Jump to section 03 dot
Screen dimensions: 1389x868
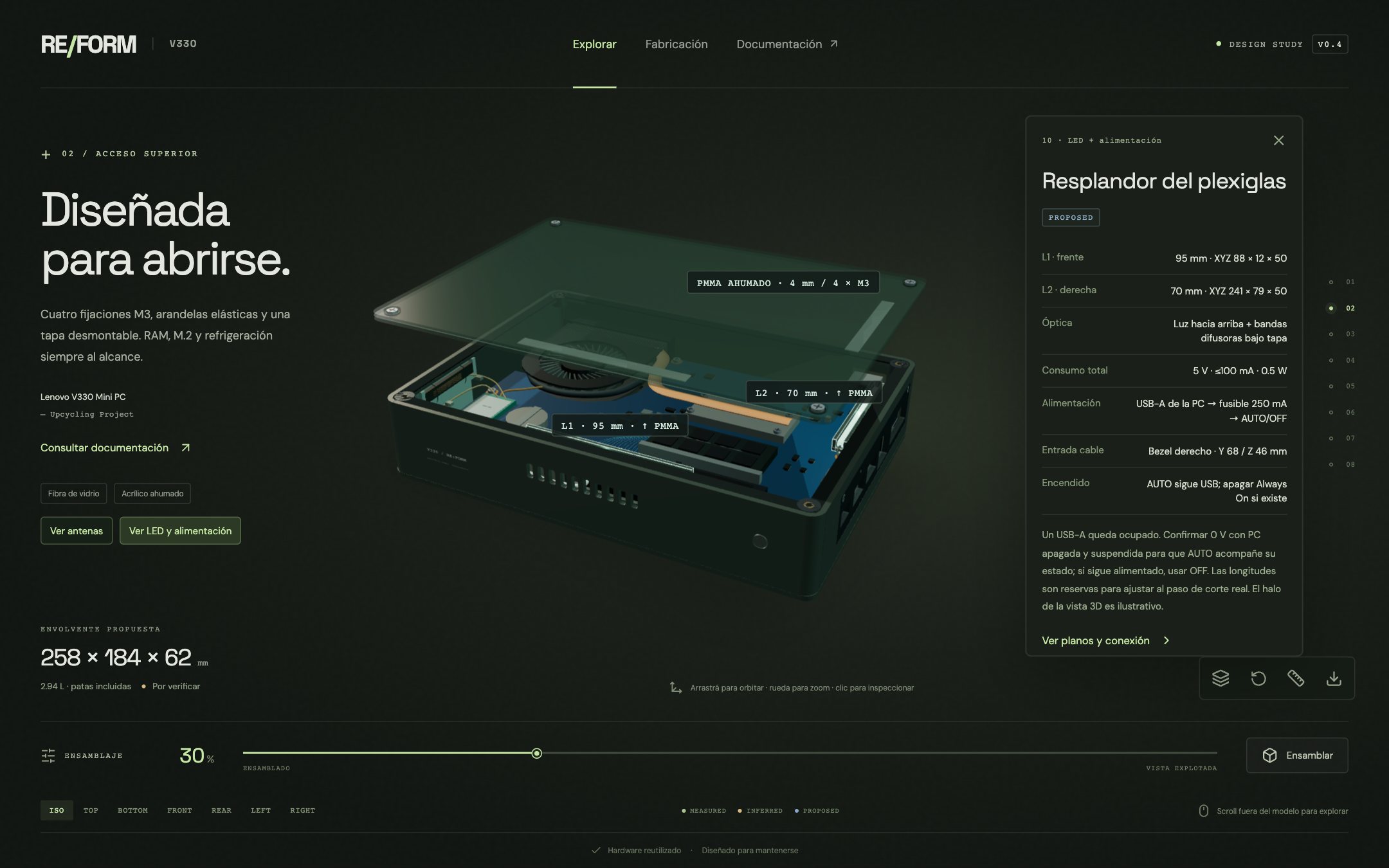pos(1330,334)
